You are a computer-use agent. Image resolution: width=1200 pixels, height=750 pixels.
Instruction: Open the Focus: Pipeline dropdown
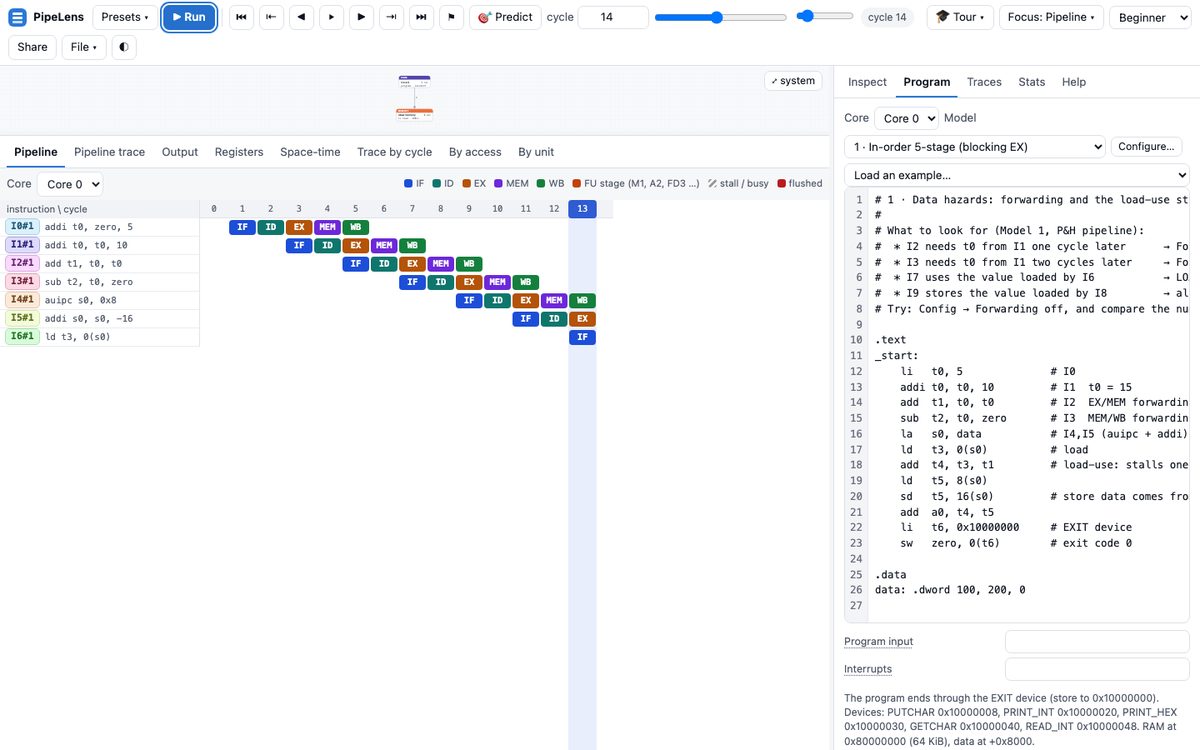click(x=1050, y=17)
